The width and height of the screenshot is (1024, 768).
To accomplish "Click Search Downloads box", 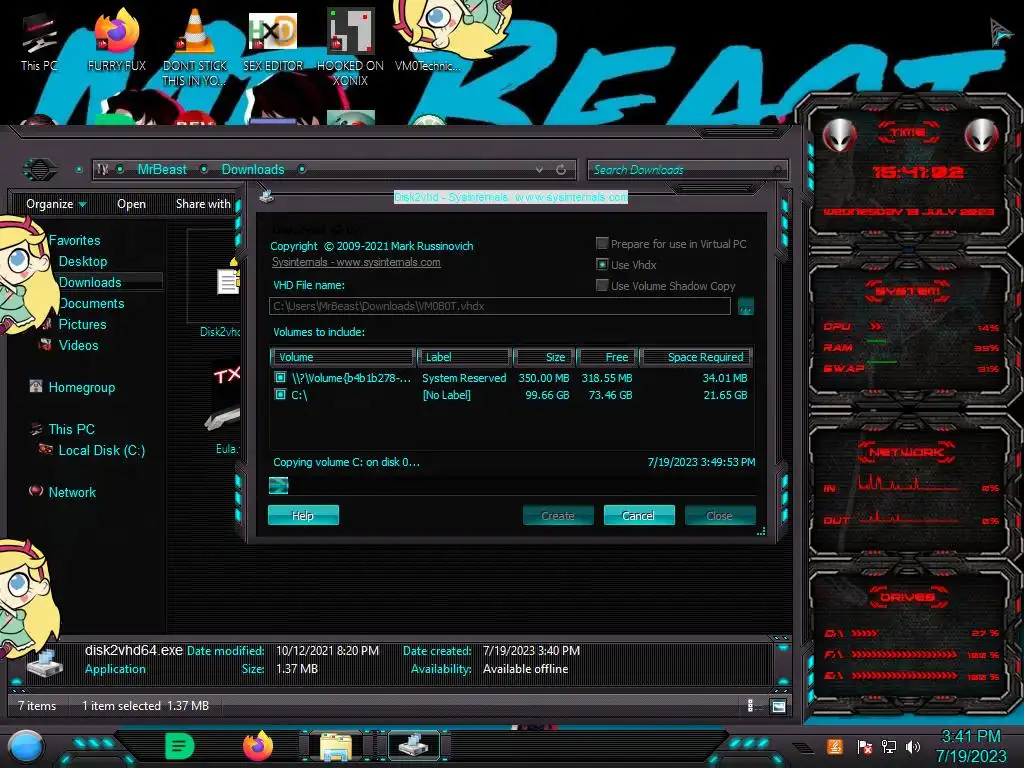I will [686, 170].
